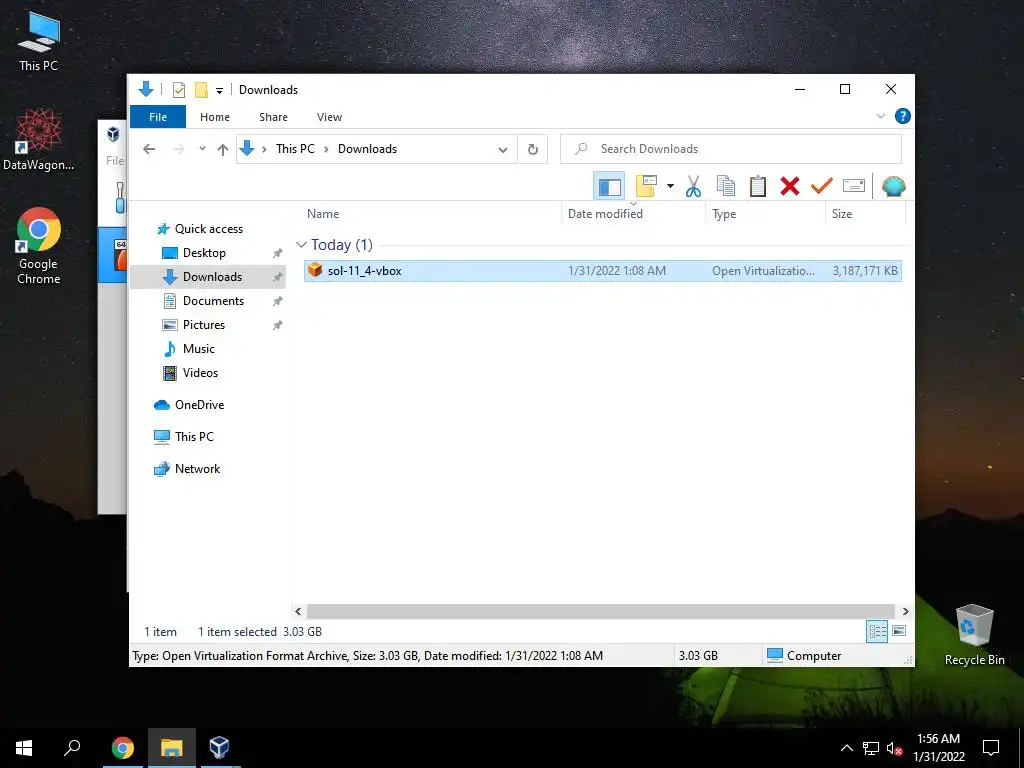Click the shell globe icon in toolbar
1024x768 pixels.
click(893, 186)
